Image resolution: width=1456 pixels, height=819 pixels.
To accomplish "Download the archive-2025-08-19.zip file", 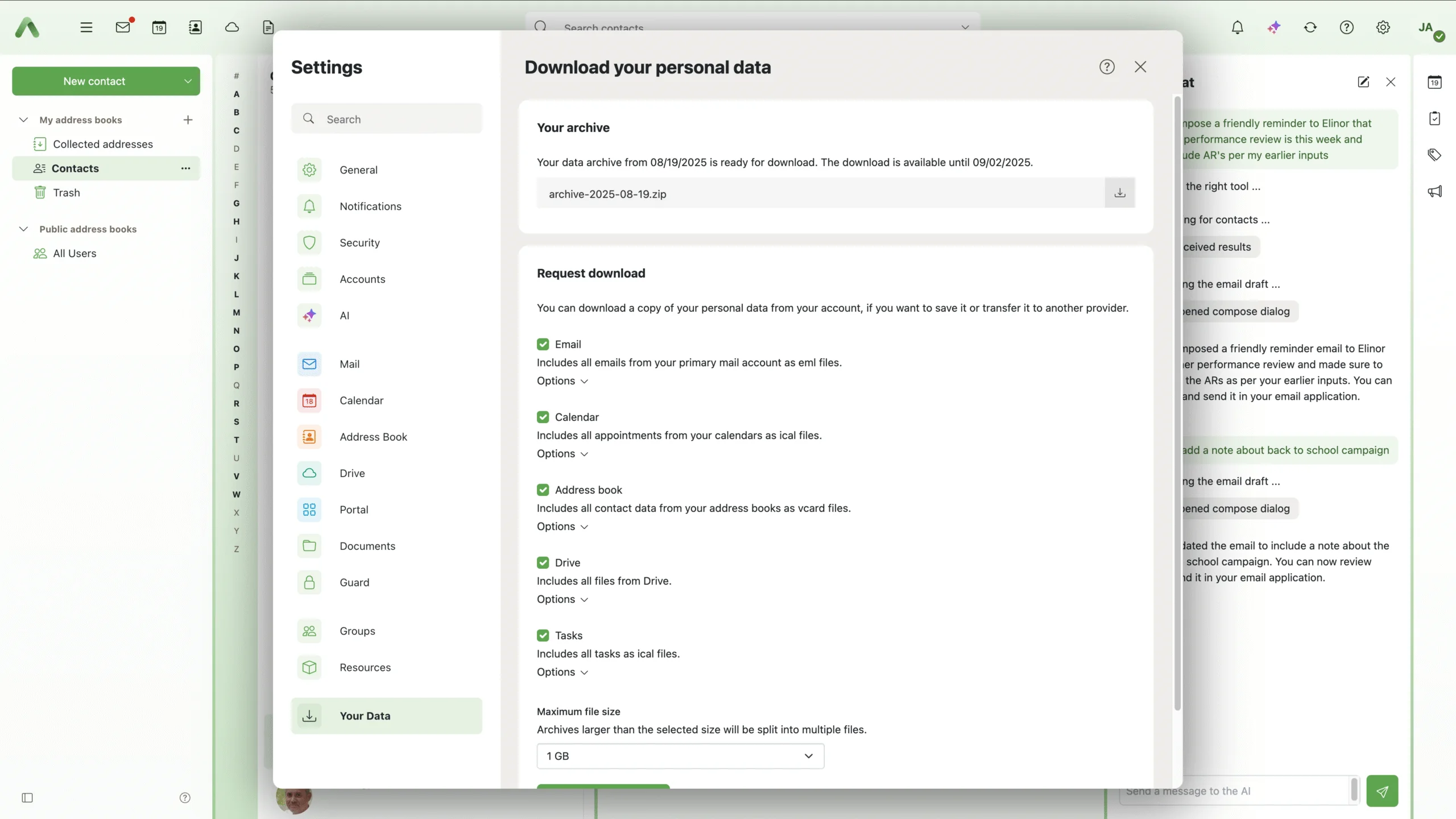I will 1119,193.
